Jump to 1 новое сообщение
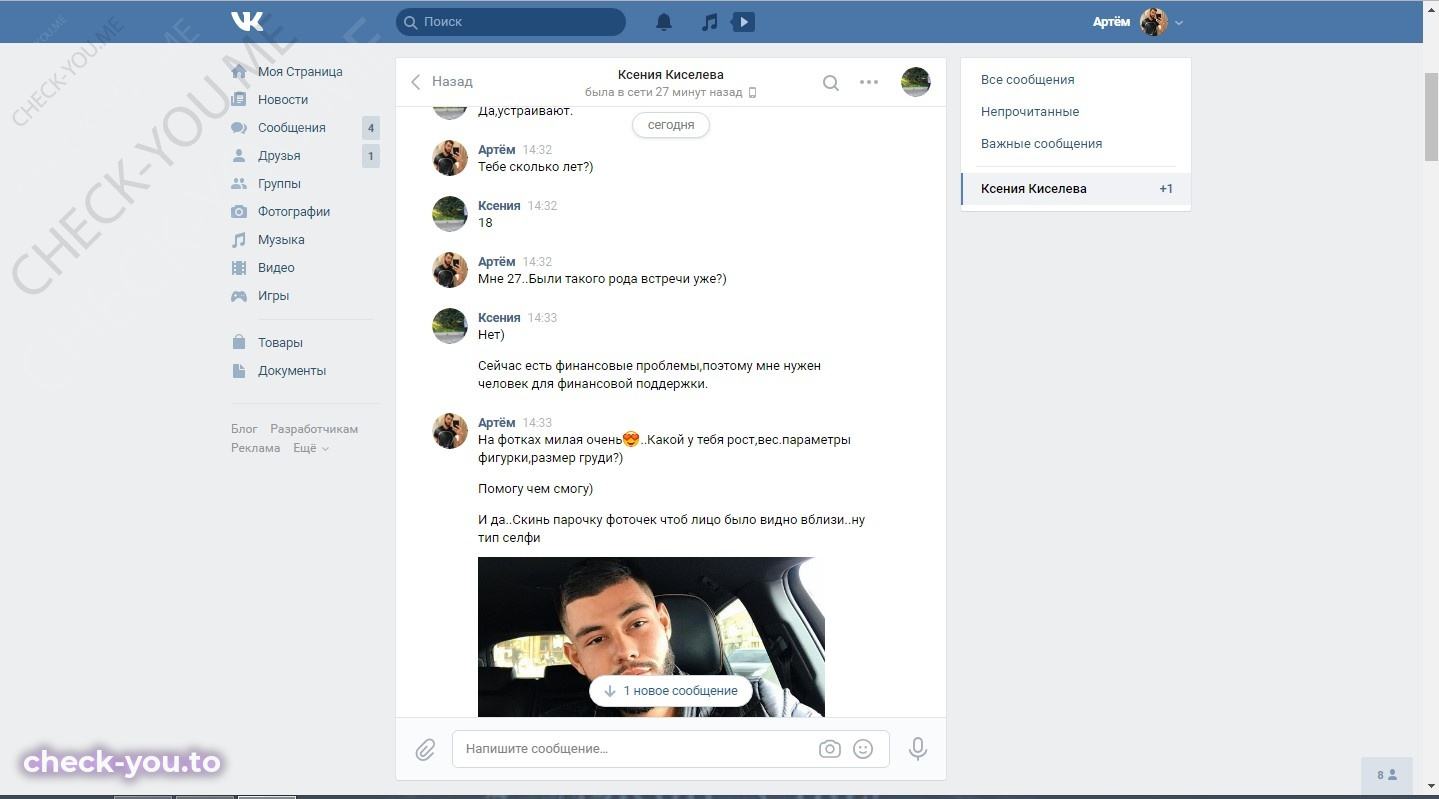This screenshot has width=1439, height=799. [671, 691]
